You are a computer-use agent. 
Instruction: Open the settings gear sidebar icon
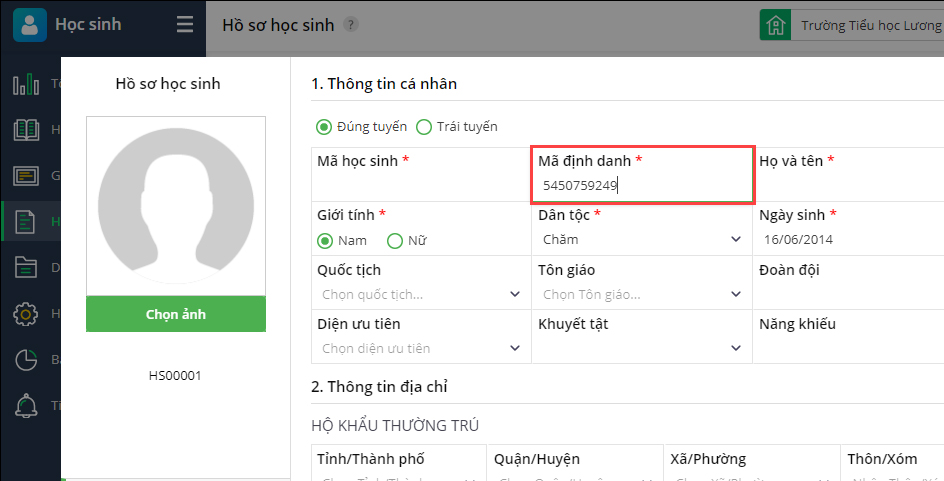[x=25, y=314]
